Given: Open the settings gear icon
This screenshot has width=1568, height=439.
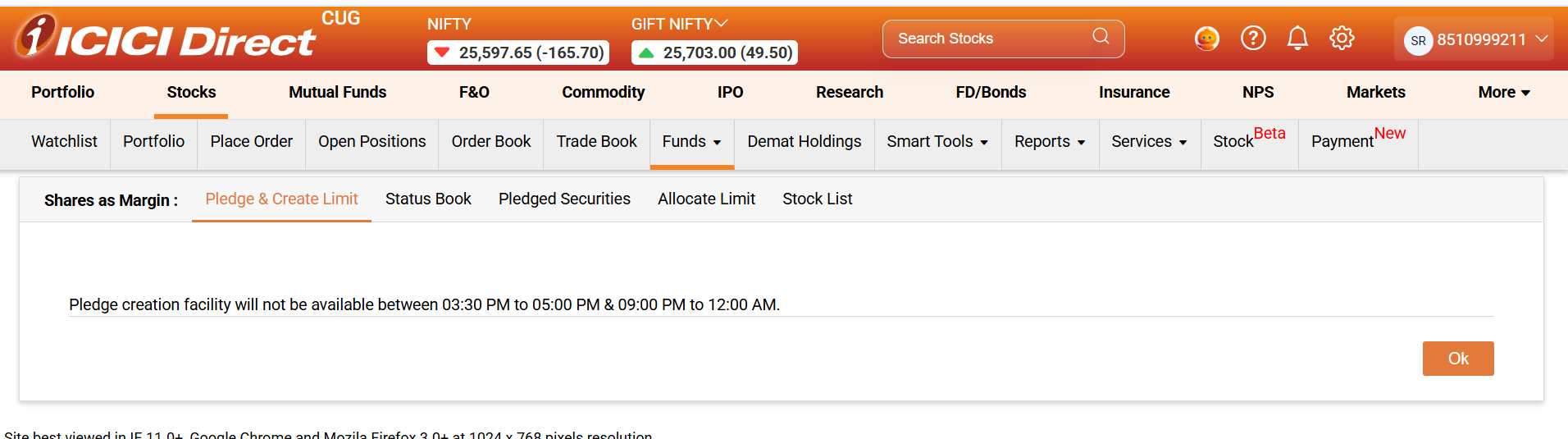Looking at the screenshot, I should tap(1342, 38).
